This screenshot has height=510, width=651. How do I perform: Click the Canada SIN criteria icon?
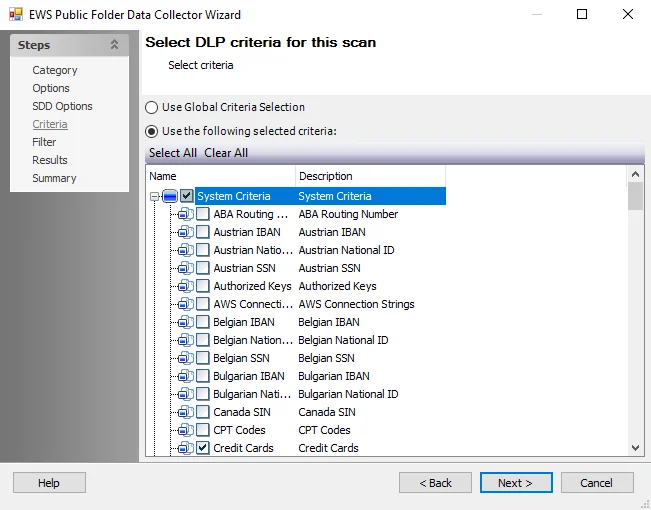[186, 412]
